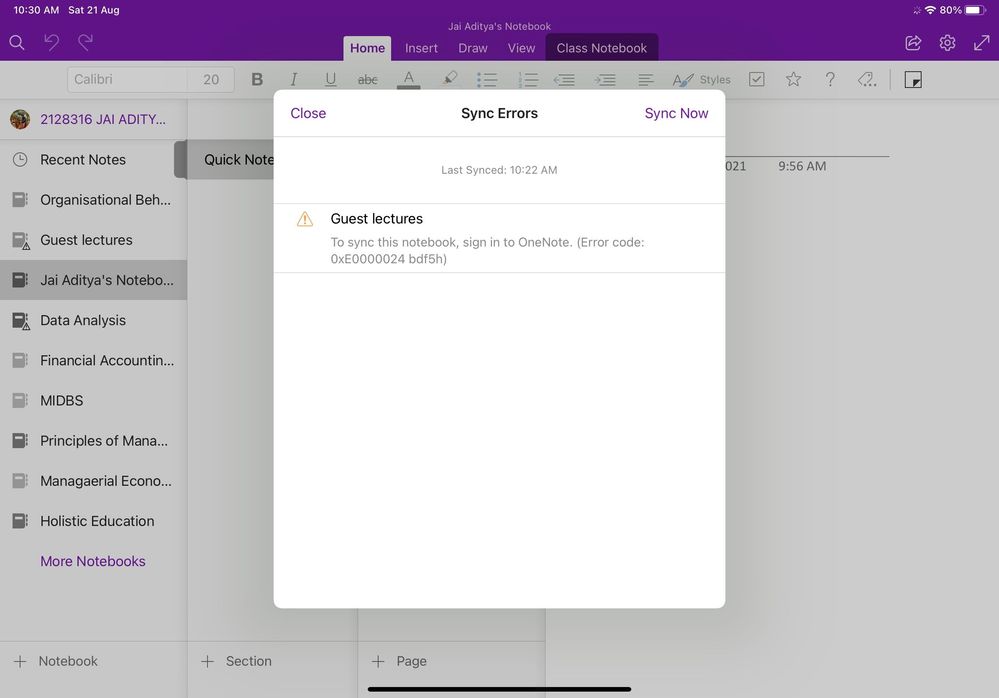Increase paragraph indent

click(605, 80)
